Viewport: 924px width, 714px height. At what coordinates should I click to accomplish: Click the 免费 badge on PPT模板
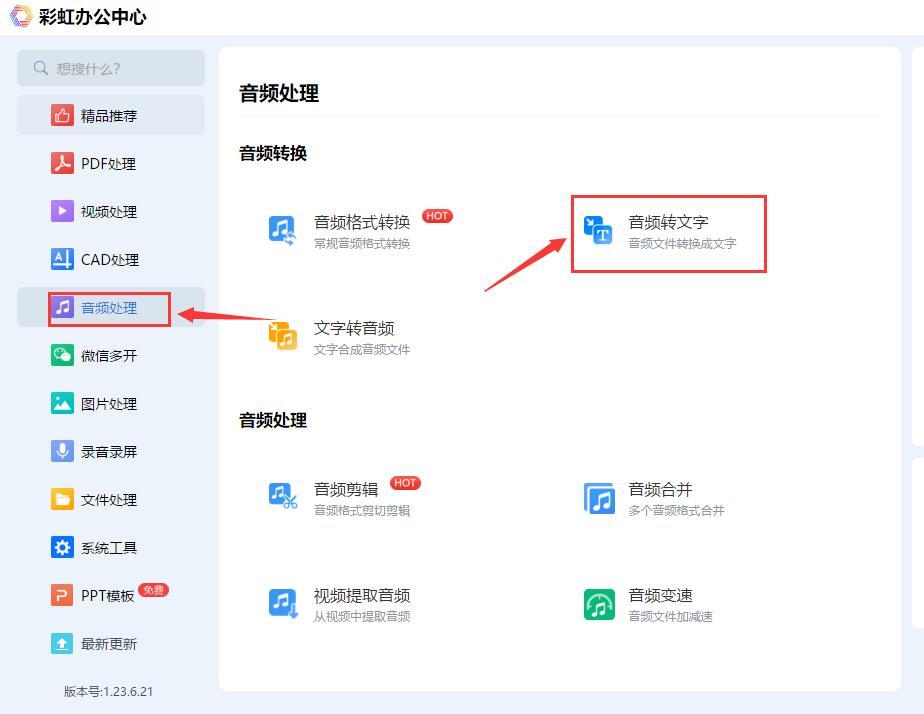point(153,590)
